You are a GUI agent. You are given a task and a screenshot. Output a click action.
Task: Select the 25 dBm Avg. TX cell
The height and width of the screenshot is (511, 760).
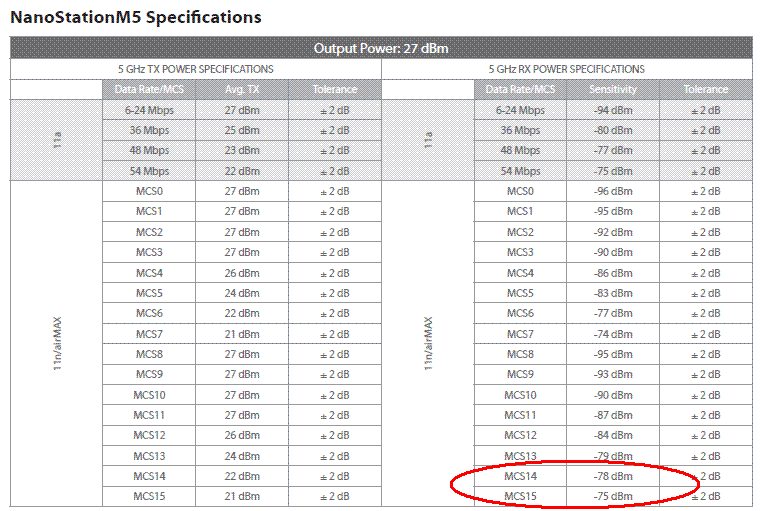[x=241, y=130]
